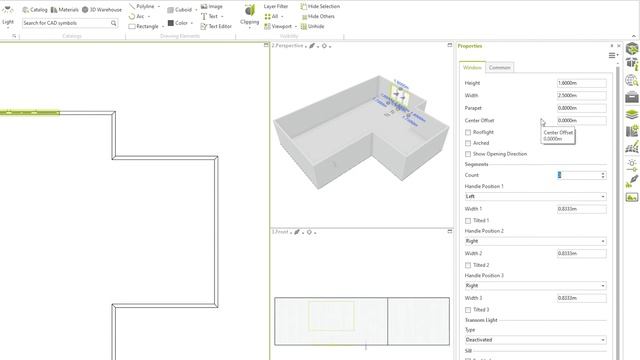This screenshot has height=360, width=640.
Task: Click the Width 3 value field
Action: (582, 298)
